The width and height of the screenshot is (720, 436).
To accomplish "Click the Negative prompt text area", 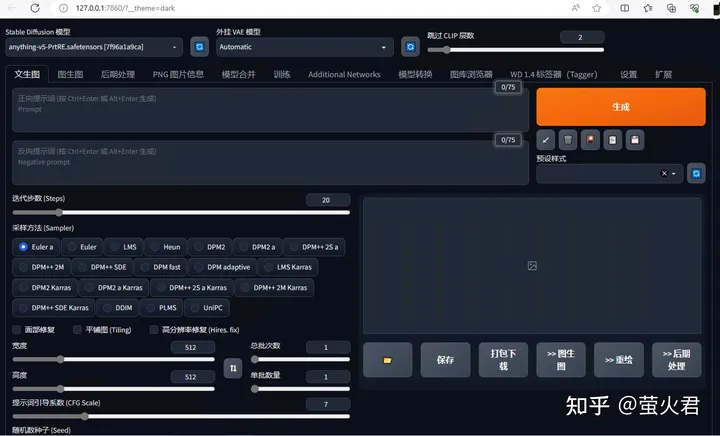I will 270,163.
